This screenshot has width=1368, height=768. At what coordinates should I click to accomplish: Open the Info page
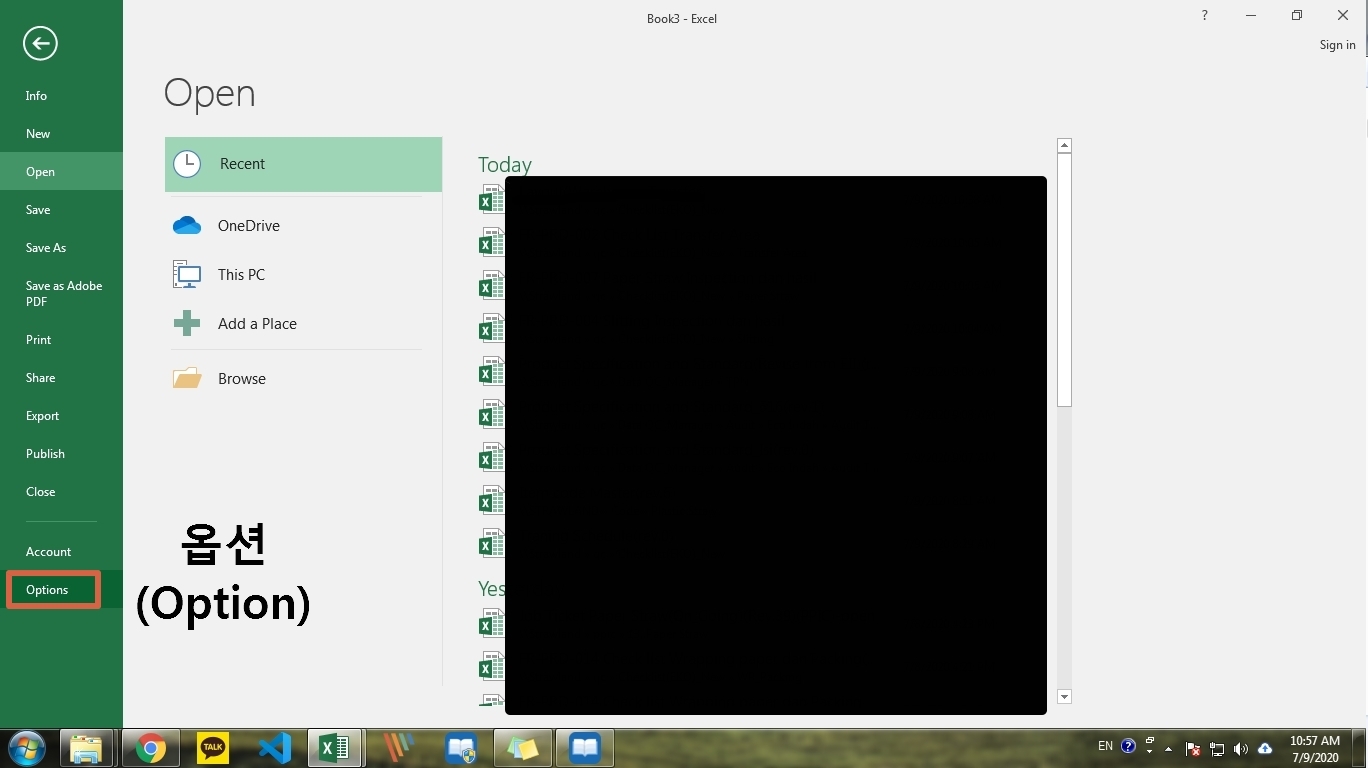[x=61, y=96]
